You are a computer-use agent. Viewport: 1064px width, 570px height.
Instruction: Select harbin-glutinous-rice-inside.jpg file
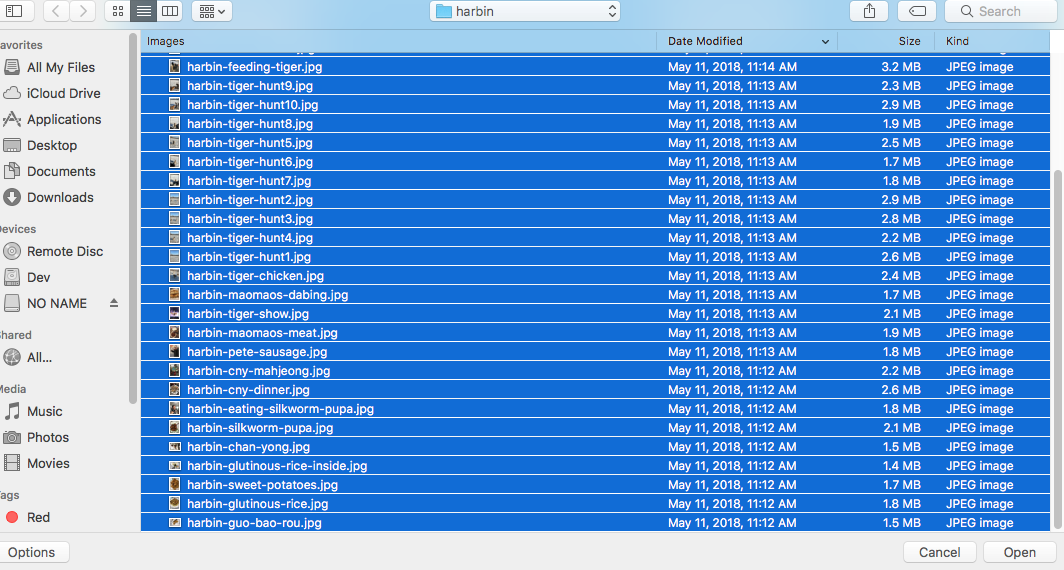click(x=595, y=466)
